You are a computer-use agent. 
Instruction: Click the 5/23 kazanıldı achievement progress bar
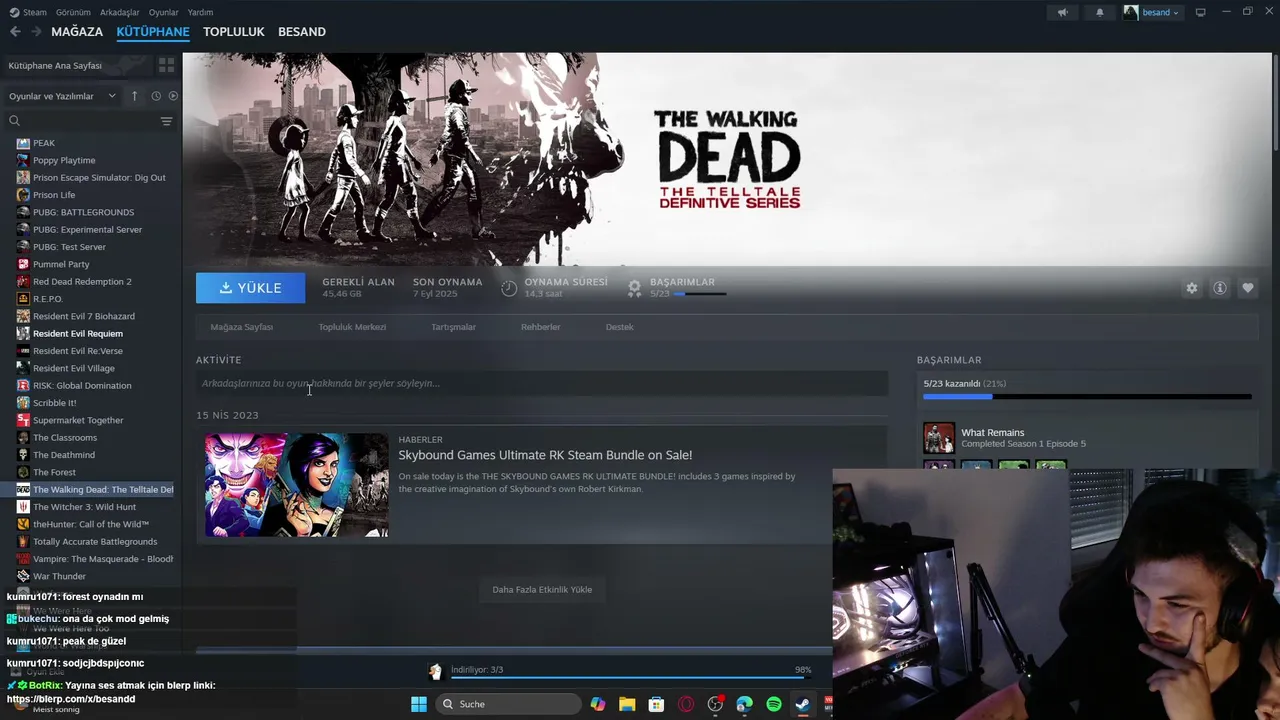pyautogui.click(x=1087, y=397)
